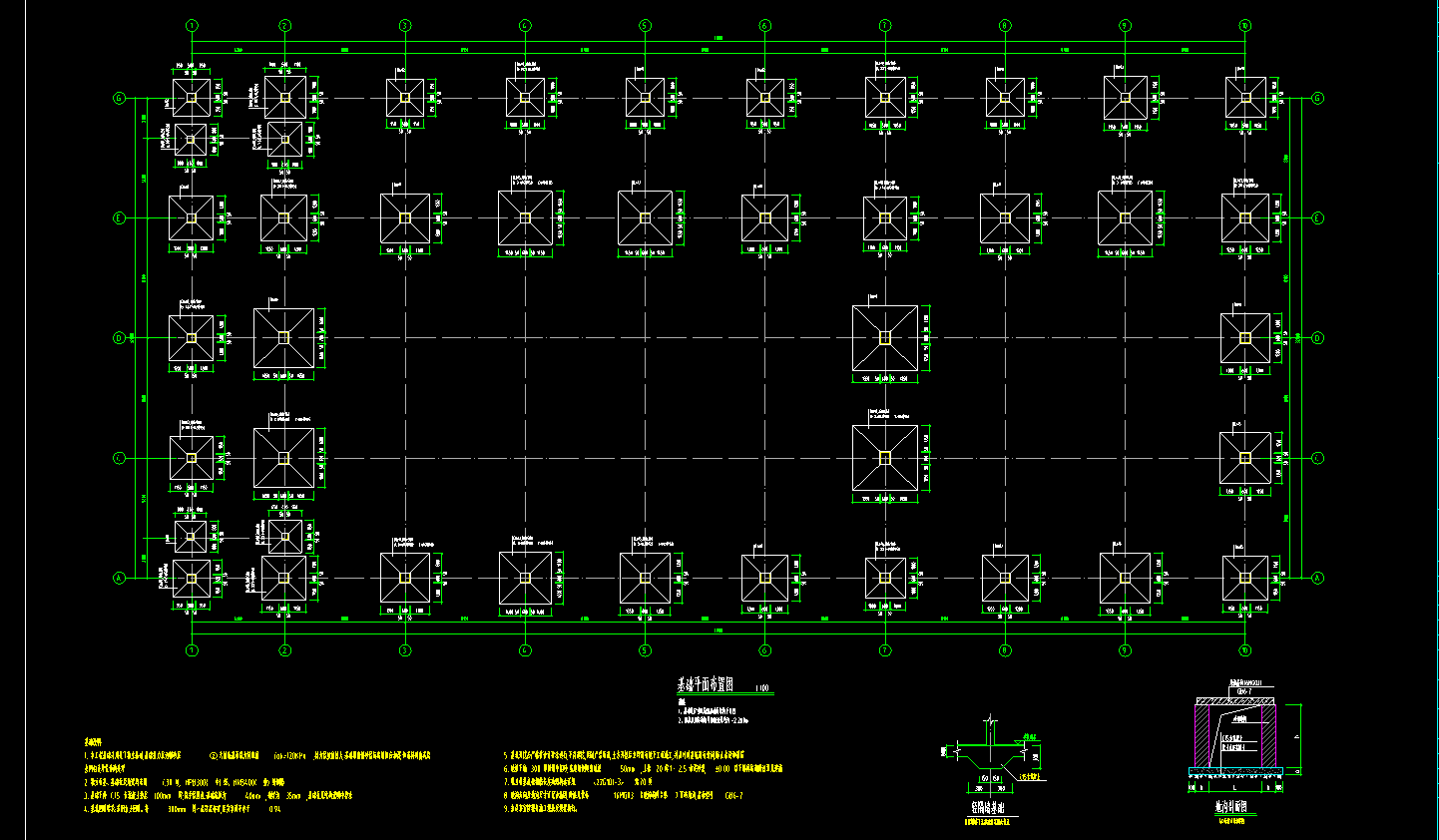Click top axis bubble number 2
The height and width of the screenshot is (840, 1439).
(284, 26)
